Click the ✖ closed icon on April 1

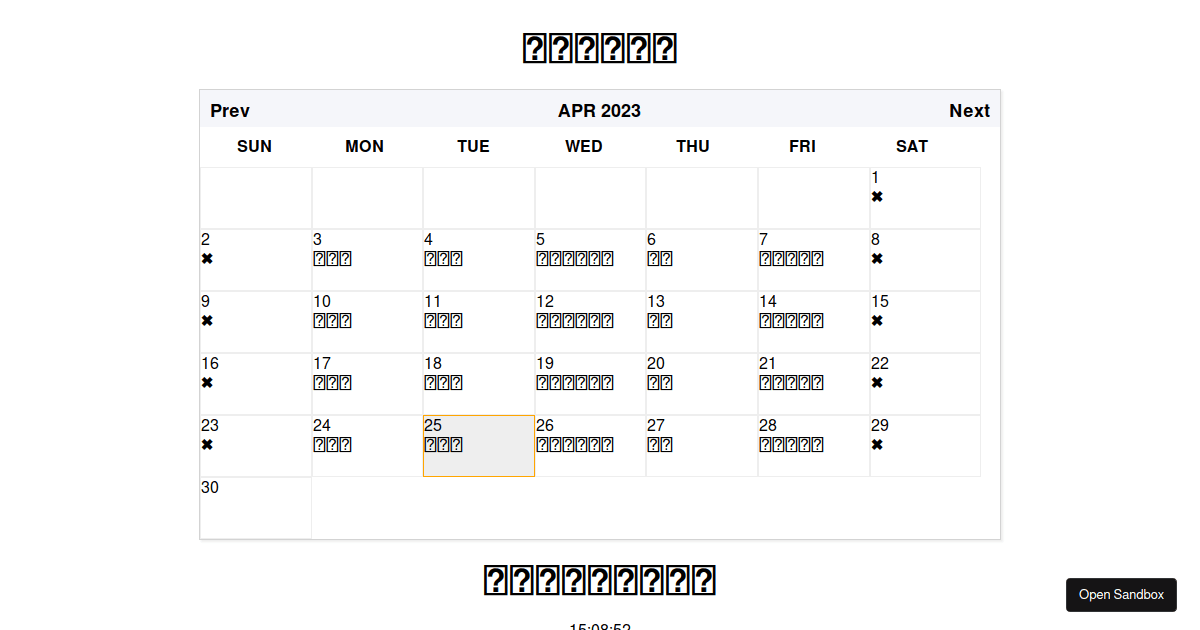pos(877,196)
